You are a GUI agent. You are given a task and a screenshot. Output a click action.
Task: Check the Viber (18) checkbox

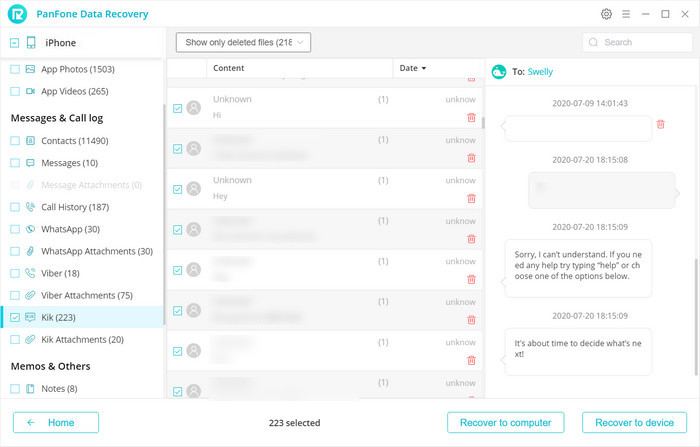click(15, 273)
